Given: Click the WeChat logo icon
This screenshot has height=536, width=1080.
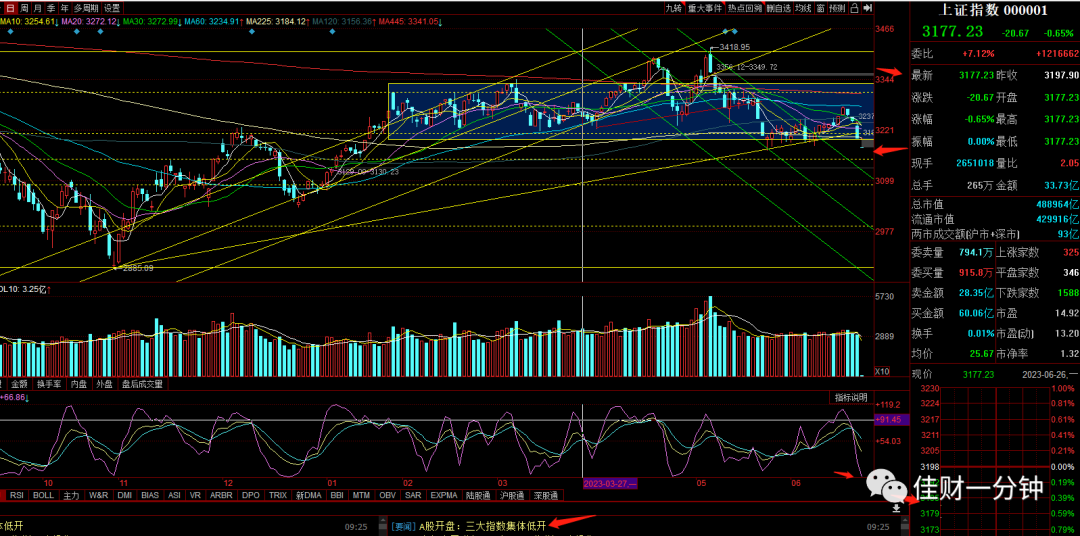Looking at the screenshot, I should click(x=887, y=487).
